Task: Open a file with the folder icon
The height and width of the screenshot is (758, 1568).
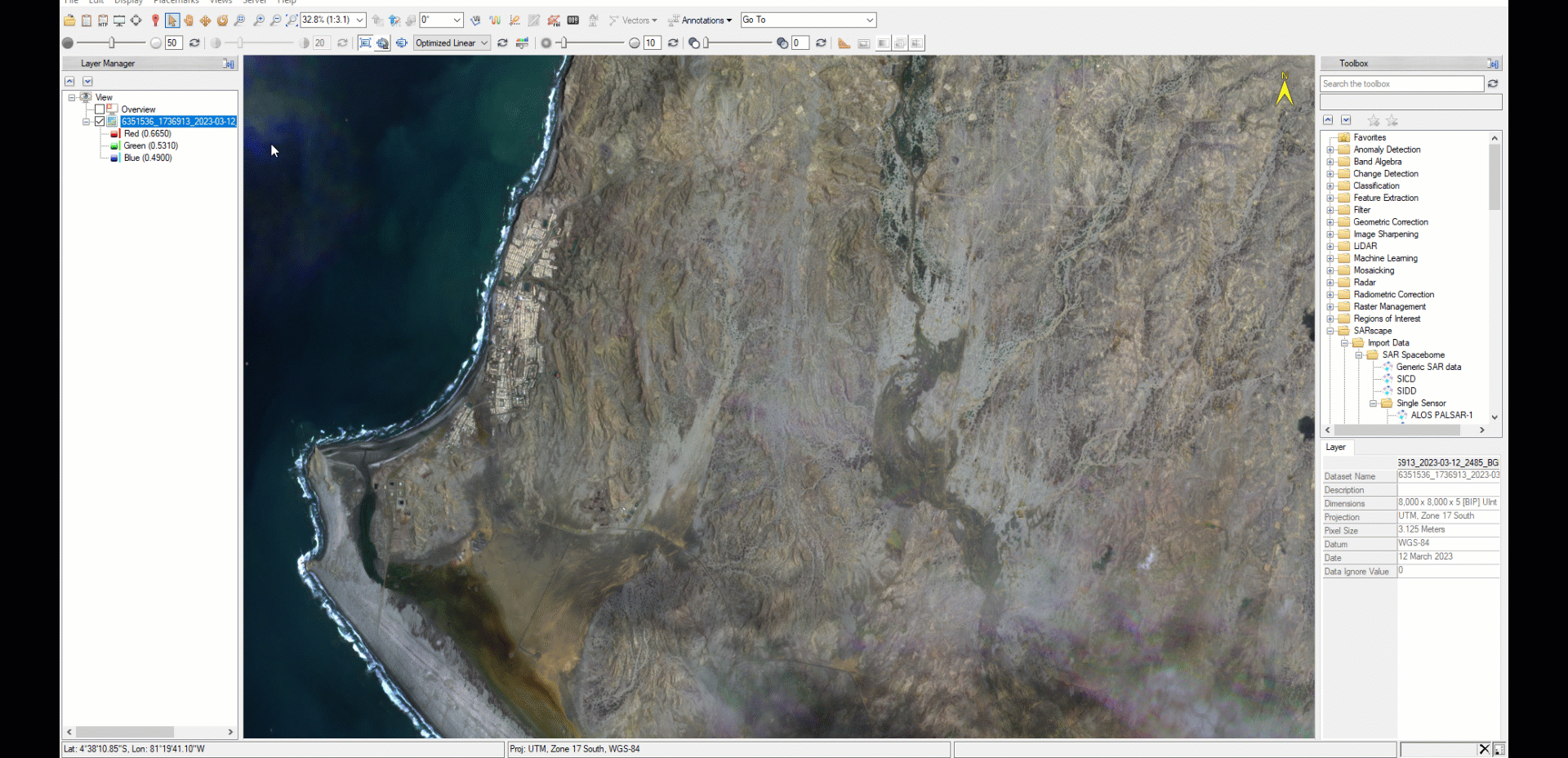Action: point(69,20)
